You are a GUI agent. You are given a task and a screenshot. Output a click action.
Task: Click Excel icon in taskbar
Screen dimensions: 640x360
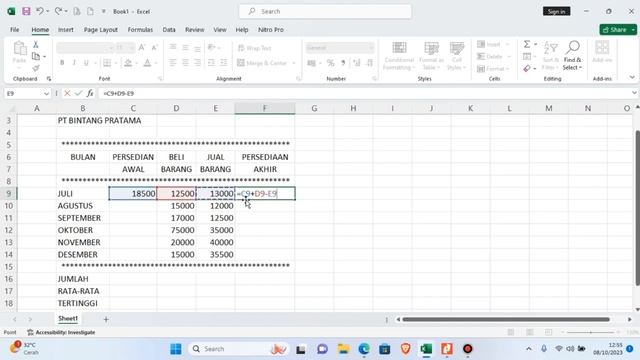pyautogui.click(x=426, y=349)
